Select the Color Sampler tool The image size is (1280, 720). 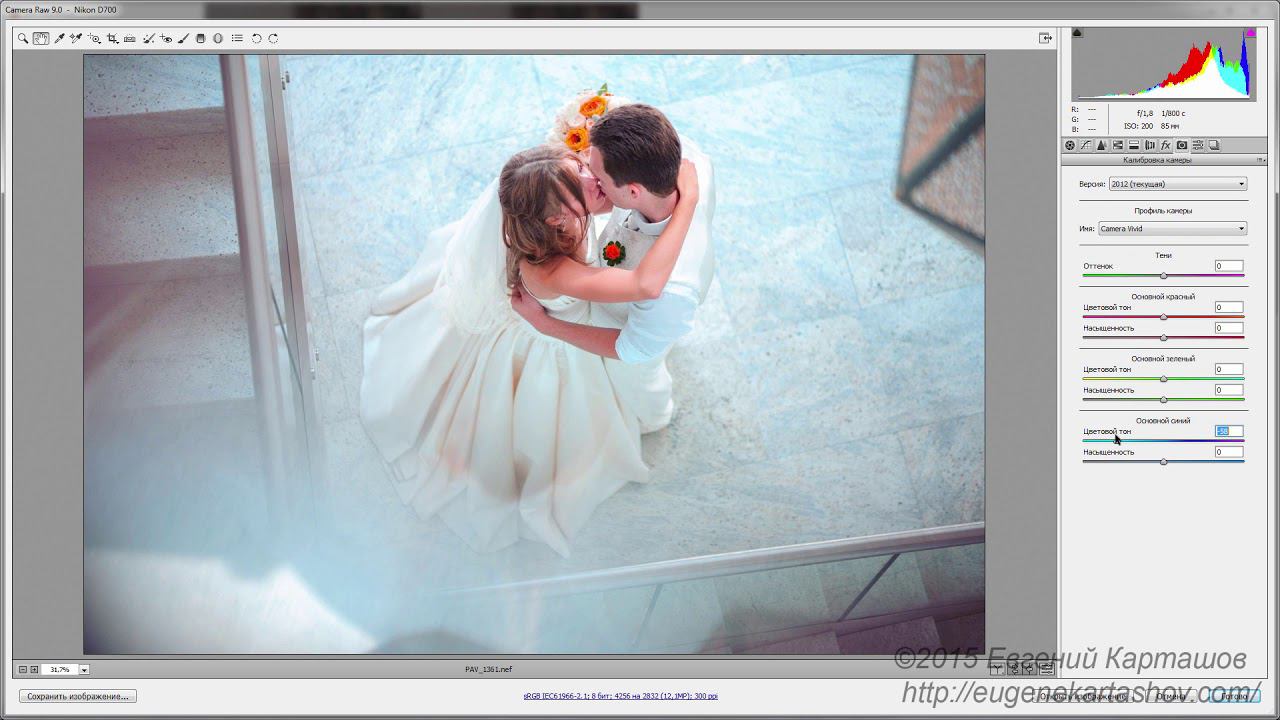click(x=76, y=38)
